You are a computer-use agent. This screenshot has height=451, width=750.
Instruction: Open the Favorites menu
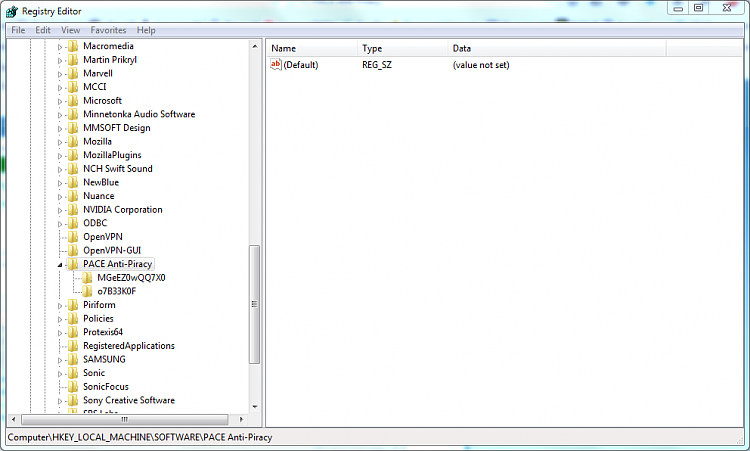(x=109, y=30)
